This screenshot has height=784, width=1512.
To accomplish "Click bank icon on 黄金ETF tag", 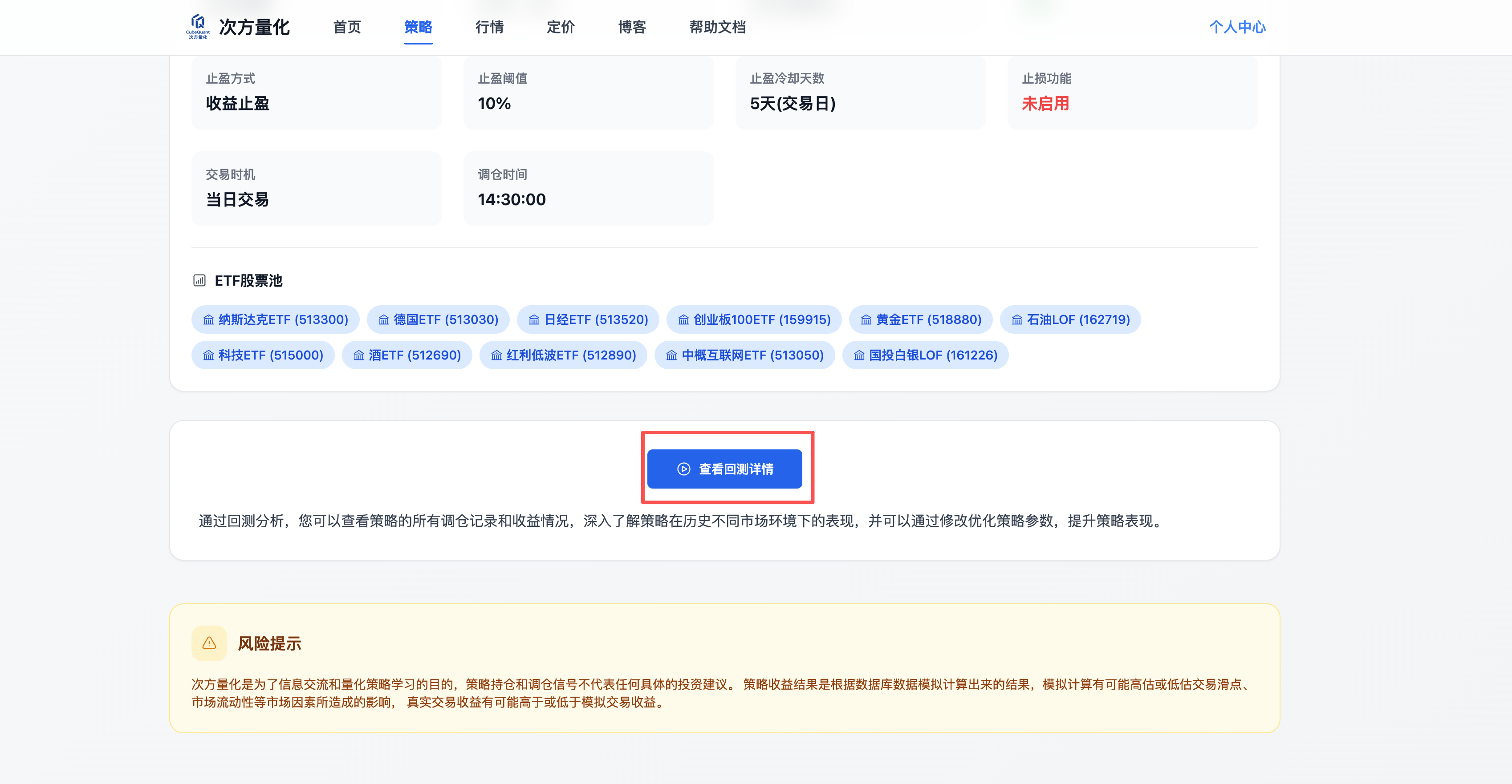I will [866, 319].
